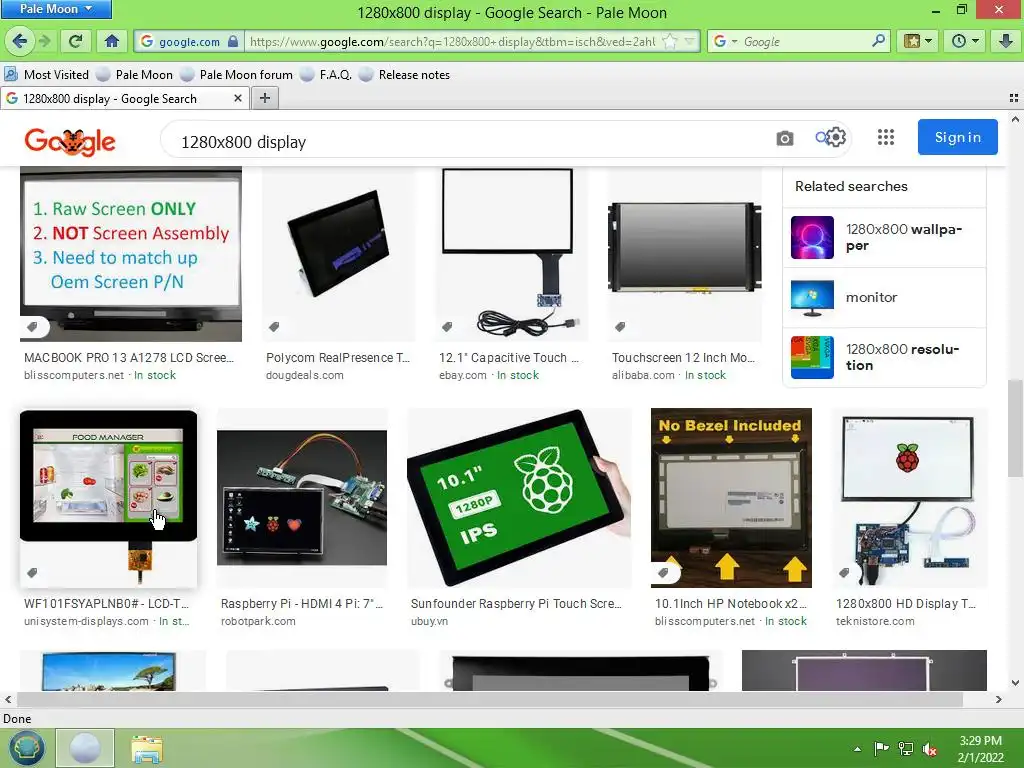Image resolution: width=1024 pixels, height=768 pixels.
Task: Open the Release notes bookmark
Action: tap(404, 74)
